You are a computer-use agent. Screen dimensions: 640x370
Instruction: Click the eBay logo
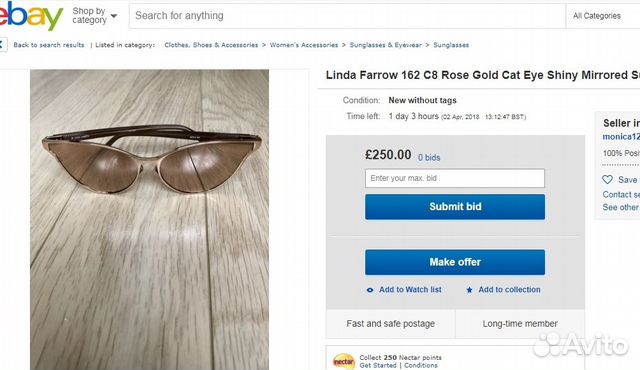coord(31,16)
